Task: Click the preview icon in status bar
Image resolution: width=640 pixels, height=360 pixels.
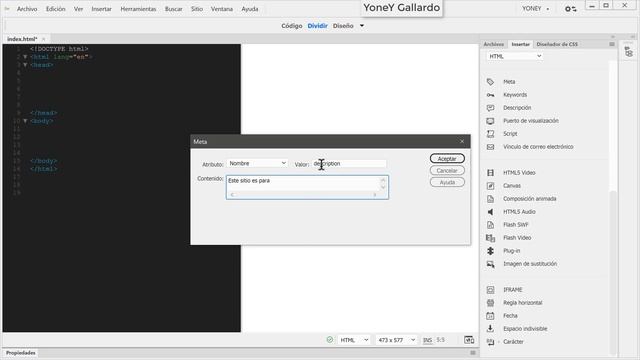Action: click(469, 340)
